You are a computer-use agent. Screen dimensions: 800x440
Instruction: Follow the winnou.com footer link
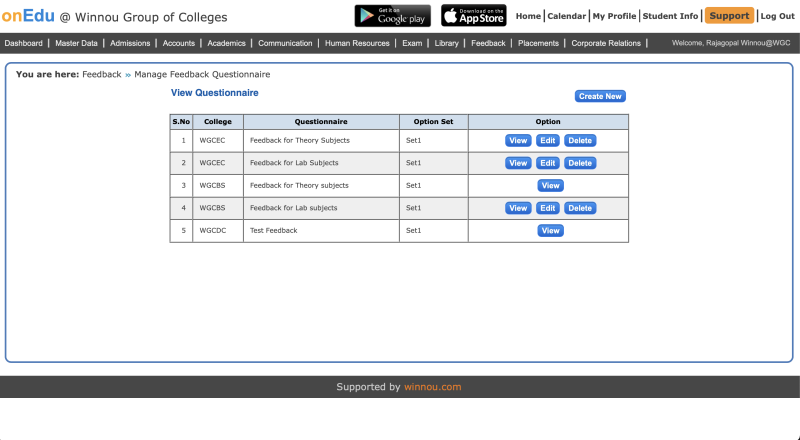[432, 387]
